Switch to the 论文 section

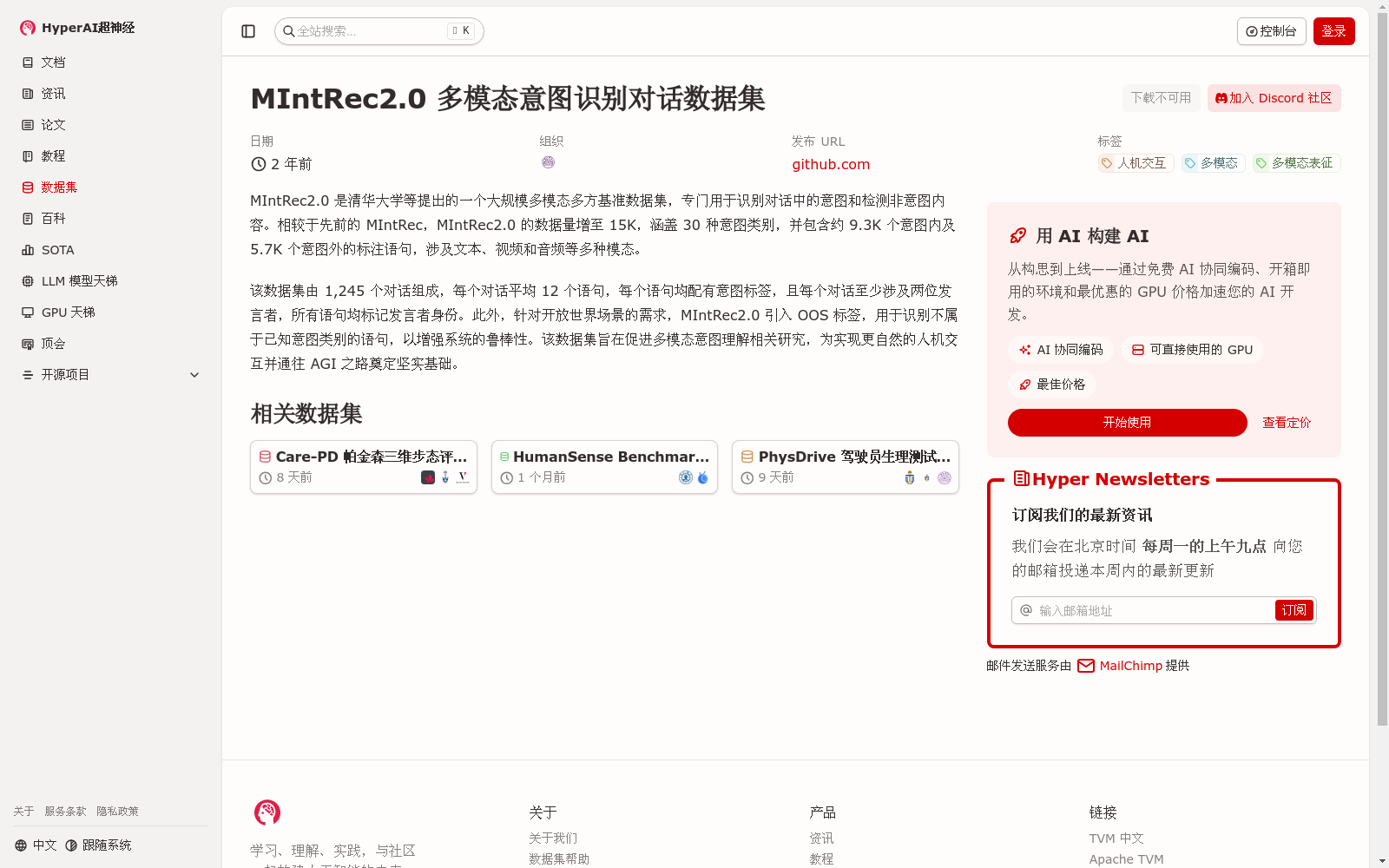point(52,124)
